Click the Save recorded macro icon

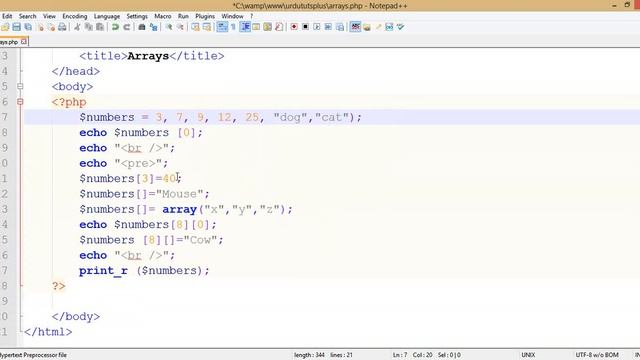click(340, 27)
